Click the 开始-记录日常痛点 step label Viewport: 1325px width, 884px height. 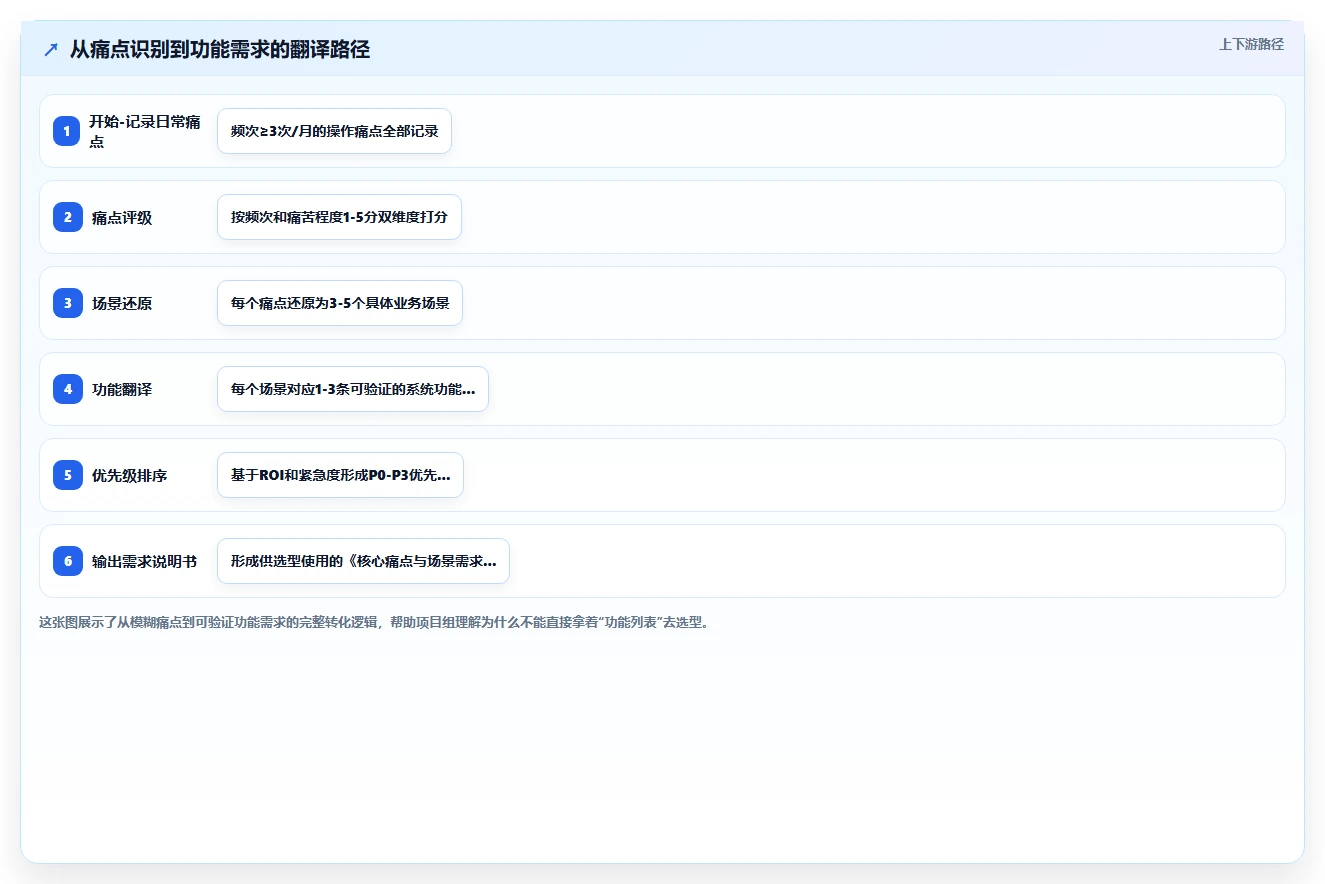pos(146,131)
